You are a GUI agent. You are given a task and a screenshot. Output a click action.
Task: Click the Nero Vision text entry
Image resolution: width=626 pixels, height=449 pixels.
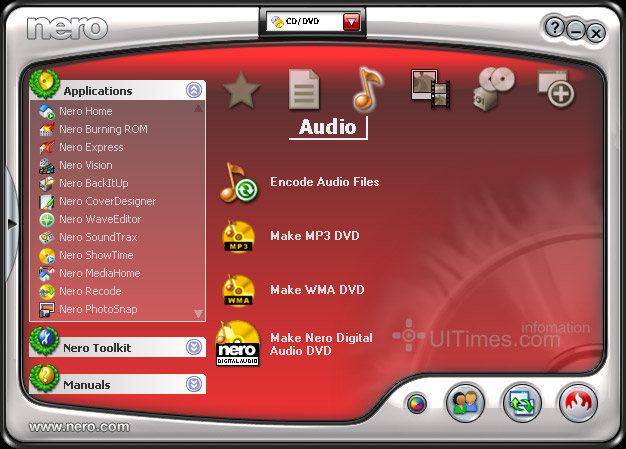pos(86,165)
